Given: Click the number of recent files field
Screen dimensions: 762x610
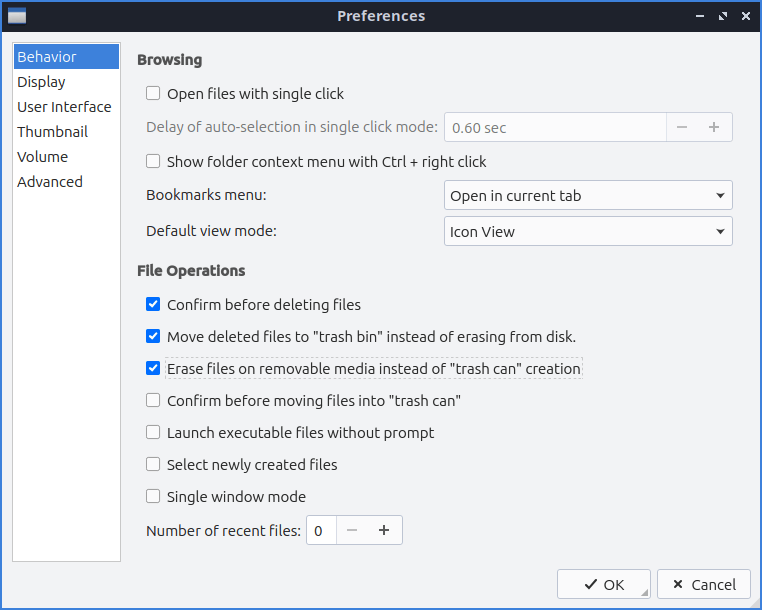Looking at the screenshot, I should coord(320,531).
